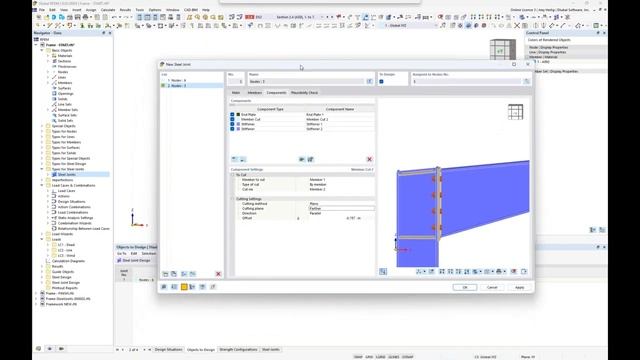Switch to the Members tab
640x360 pixels.
(255, 93)
